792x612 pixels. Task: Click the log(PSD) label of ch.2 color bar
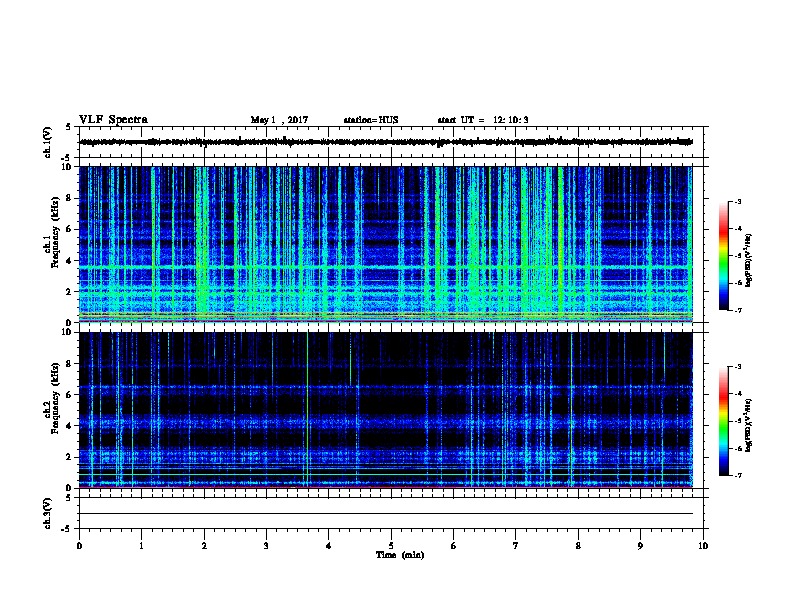click(748, 425)
